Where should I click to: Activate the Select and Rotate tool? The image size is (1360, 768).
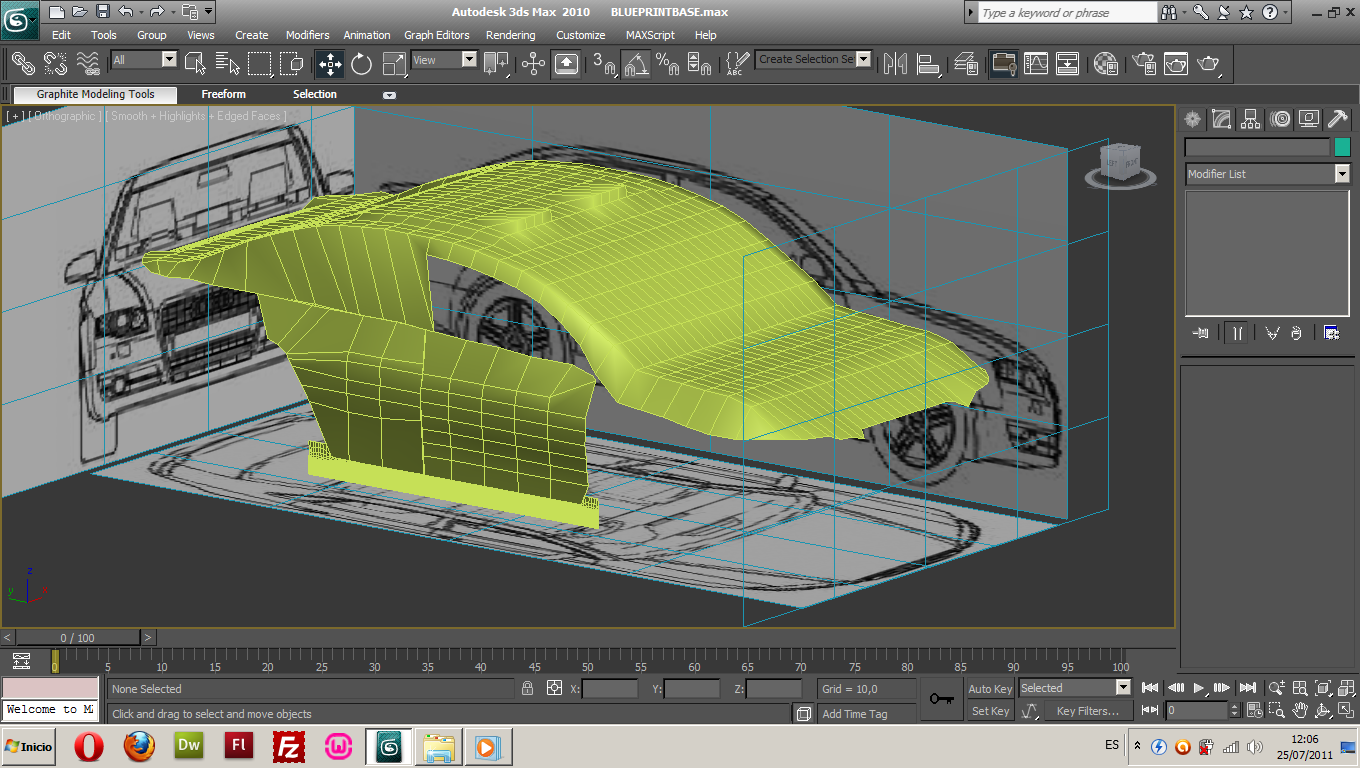[x=362, y=64]
